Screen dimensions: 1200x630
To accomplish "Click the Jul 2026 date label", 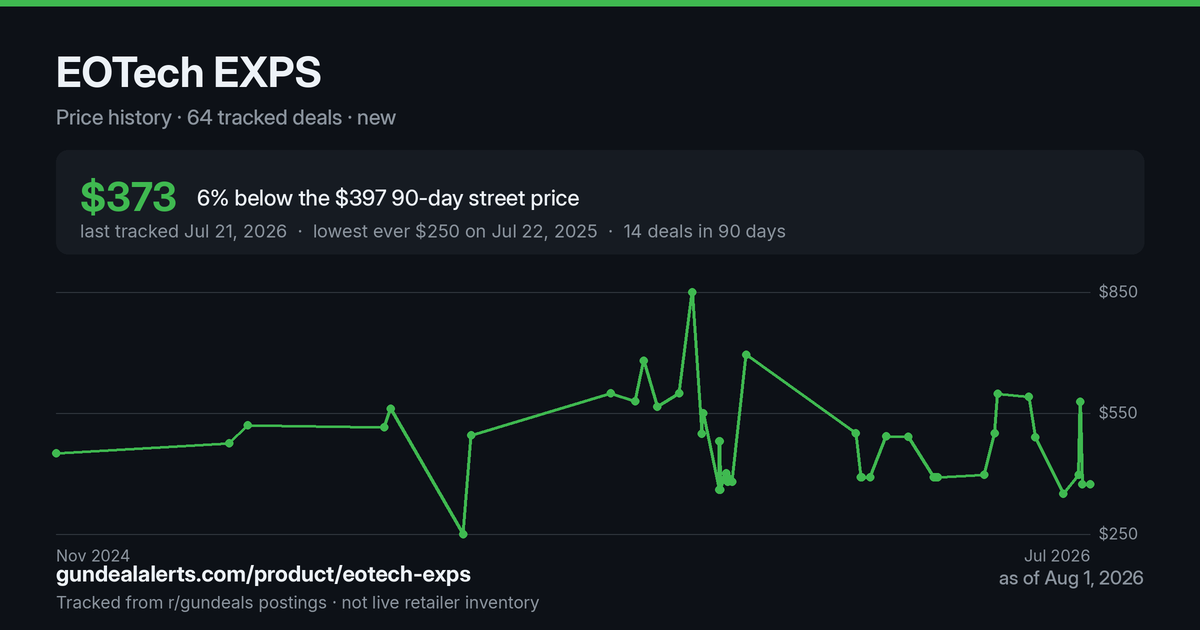I will [x=1056, y=555].
